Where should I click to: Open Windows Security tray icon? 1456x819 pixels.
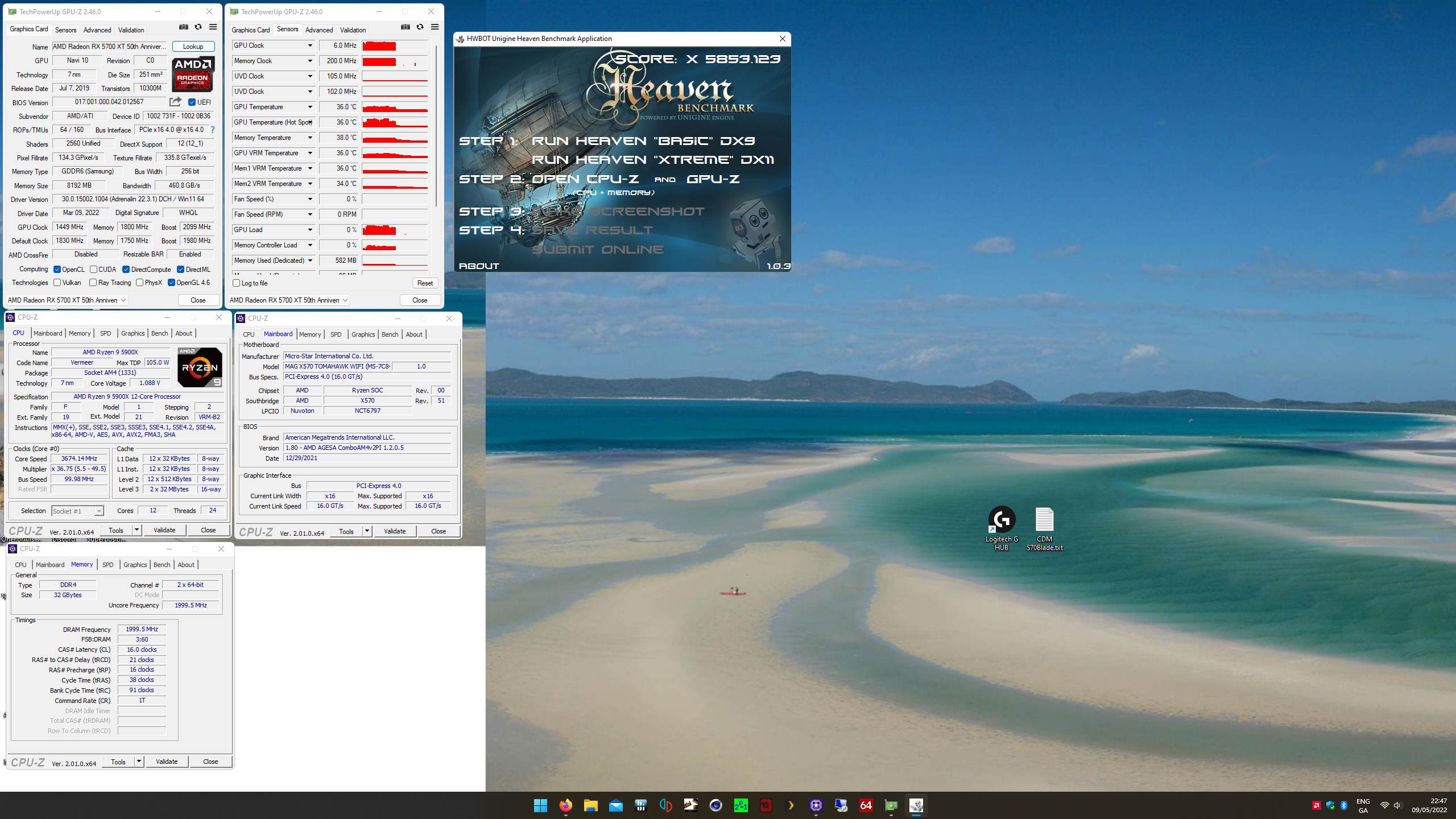pyautogui.click(x=1330, y=805)
